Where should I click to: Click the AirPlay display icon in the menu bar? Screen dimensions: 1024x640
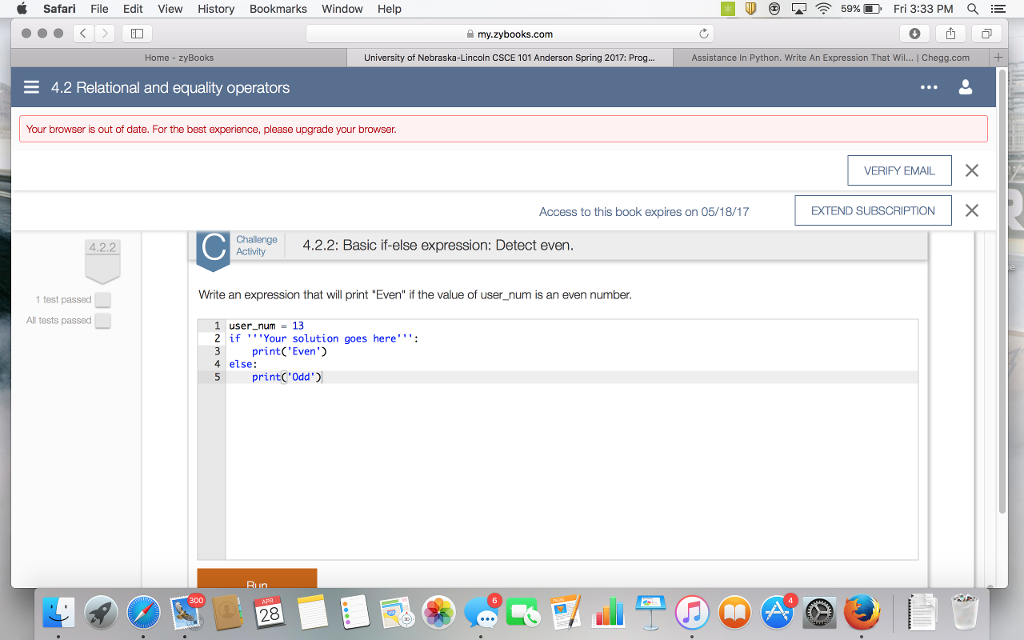pos(799,8)
